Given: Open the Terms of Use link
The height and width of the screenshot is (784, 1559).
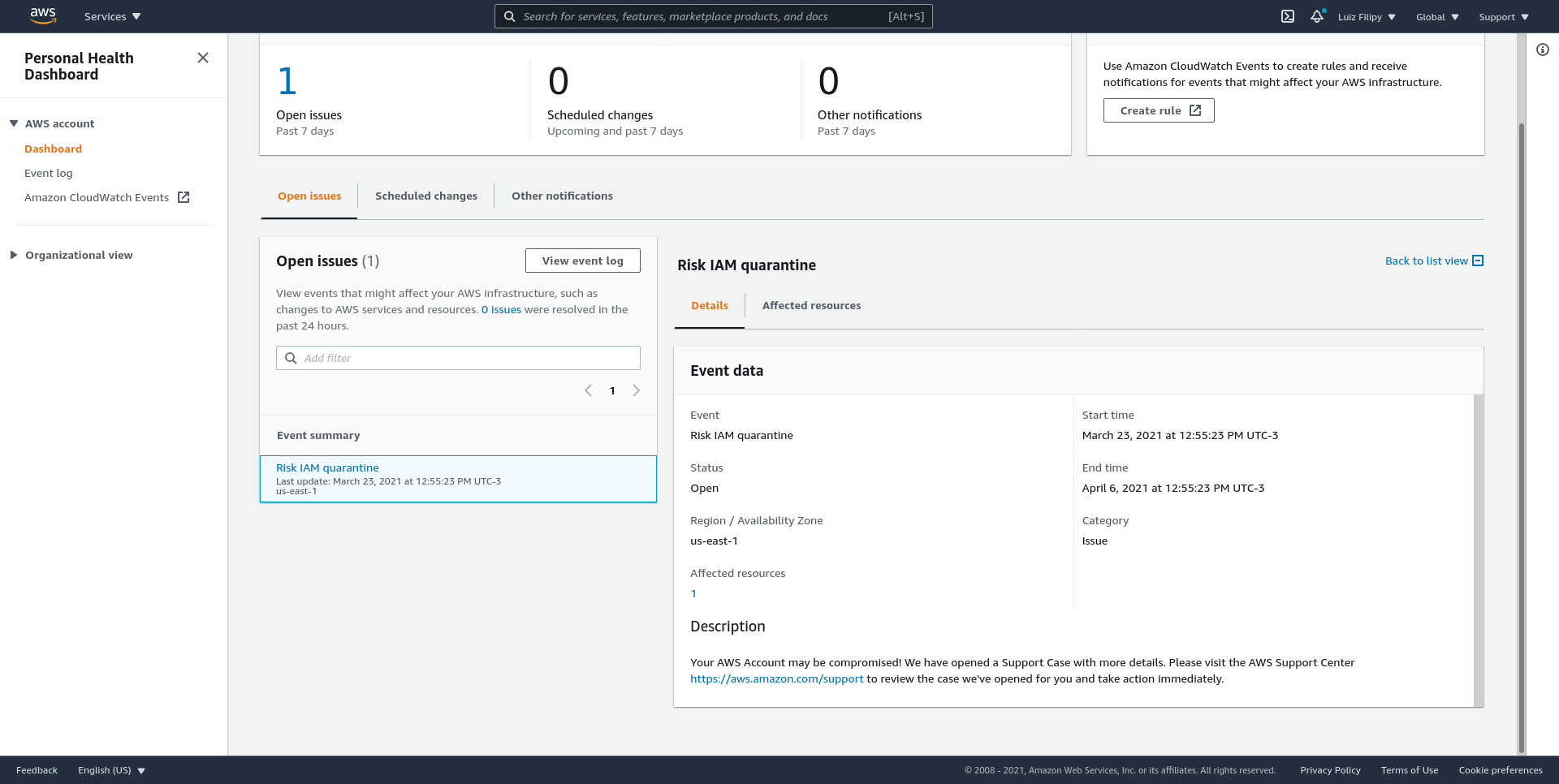Looking at the screenshot, I should coord(1410,770).
